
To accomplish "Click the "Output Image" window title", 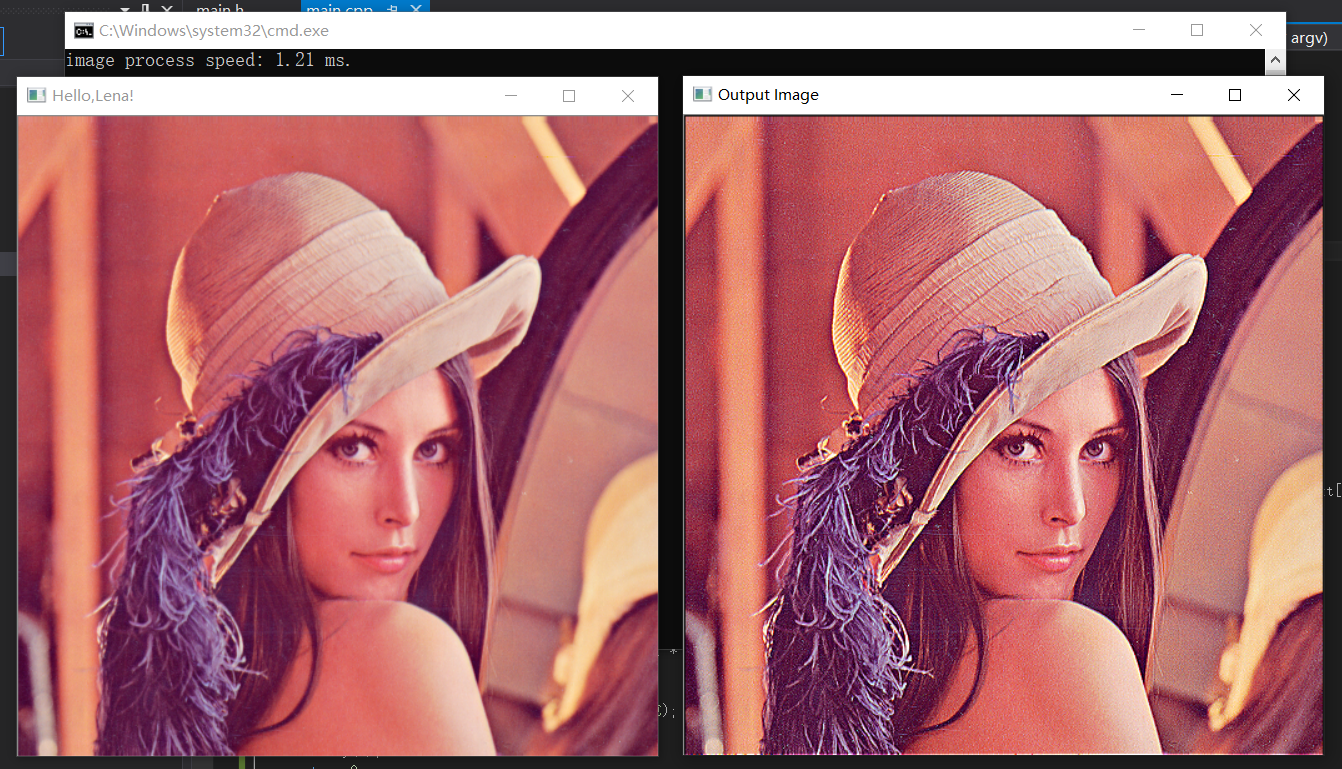I will [768, 95].
